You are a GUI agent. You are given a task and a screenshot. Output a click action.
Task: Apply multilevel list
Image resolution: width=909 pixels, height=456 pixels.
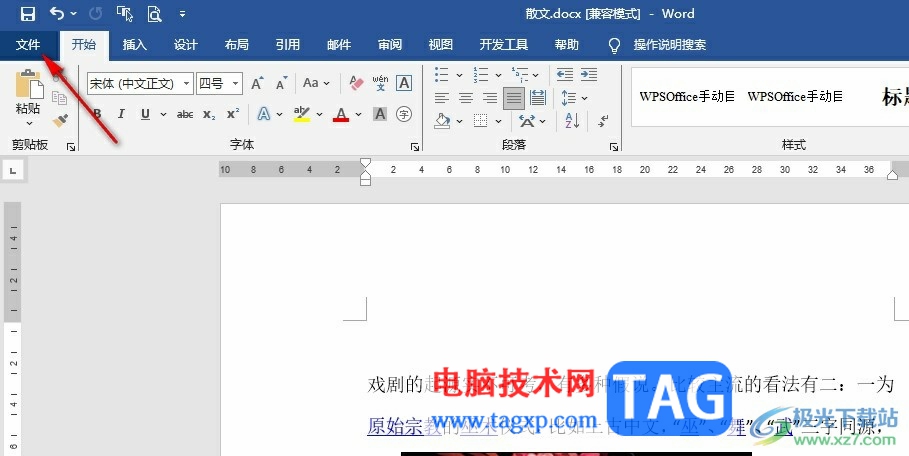[x=519, y=74]
